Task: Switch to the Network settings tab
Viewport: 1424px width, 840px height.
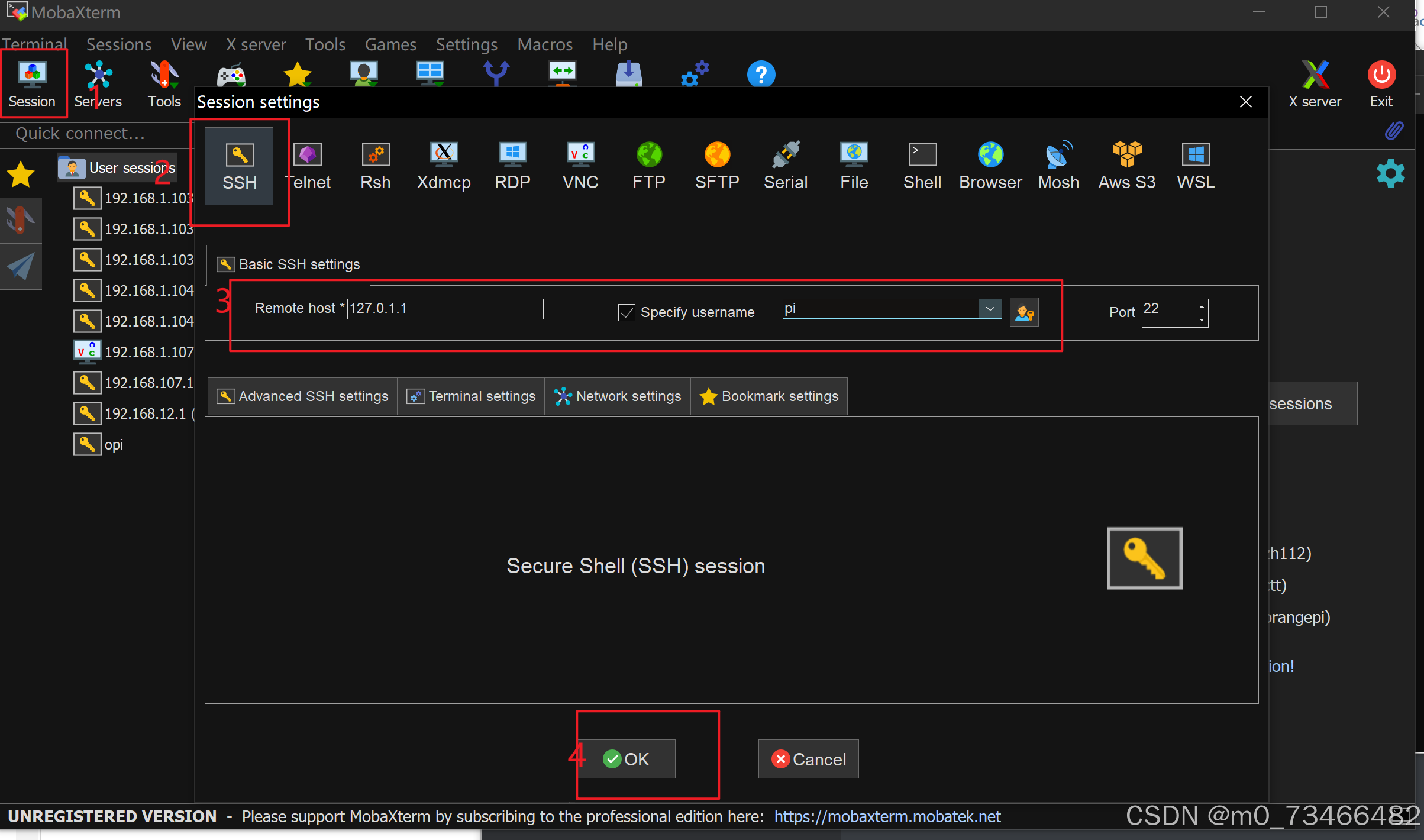Action: pyautogui.click(x=618, y=396)
